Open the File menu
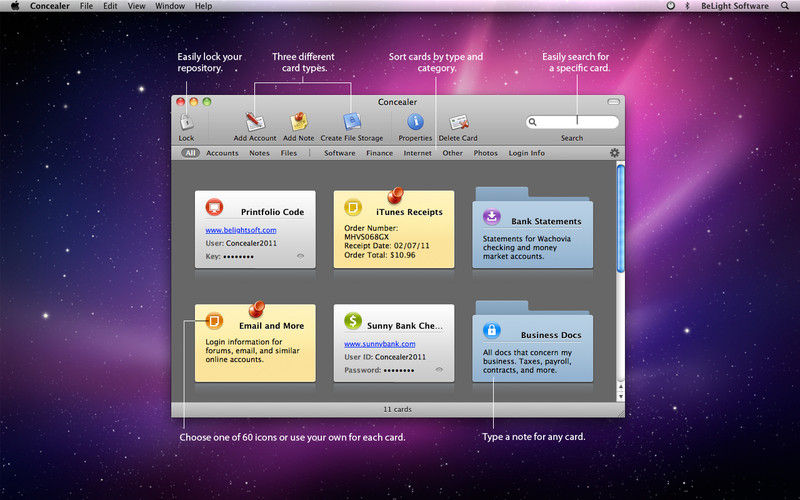Image resolution: width=800 pixels, height=500 pixels. pos(86,6)
